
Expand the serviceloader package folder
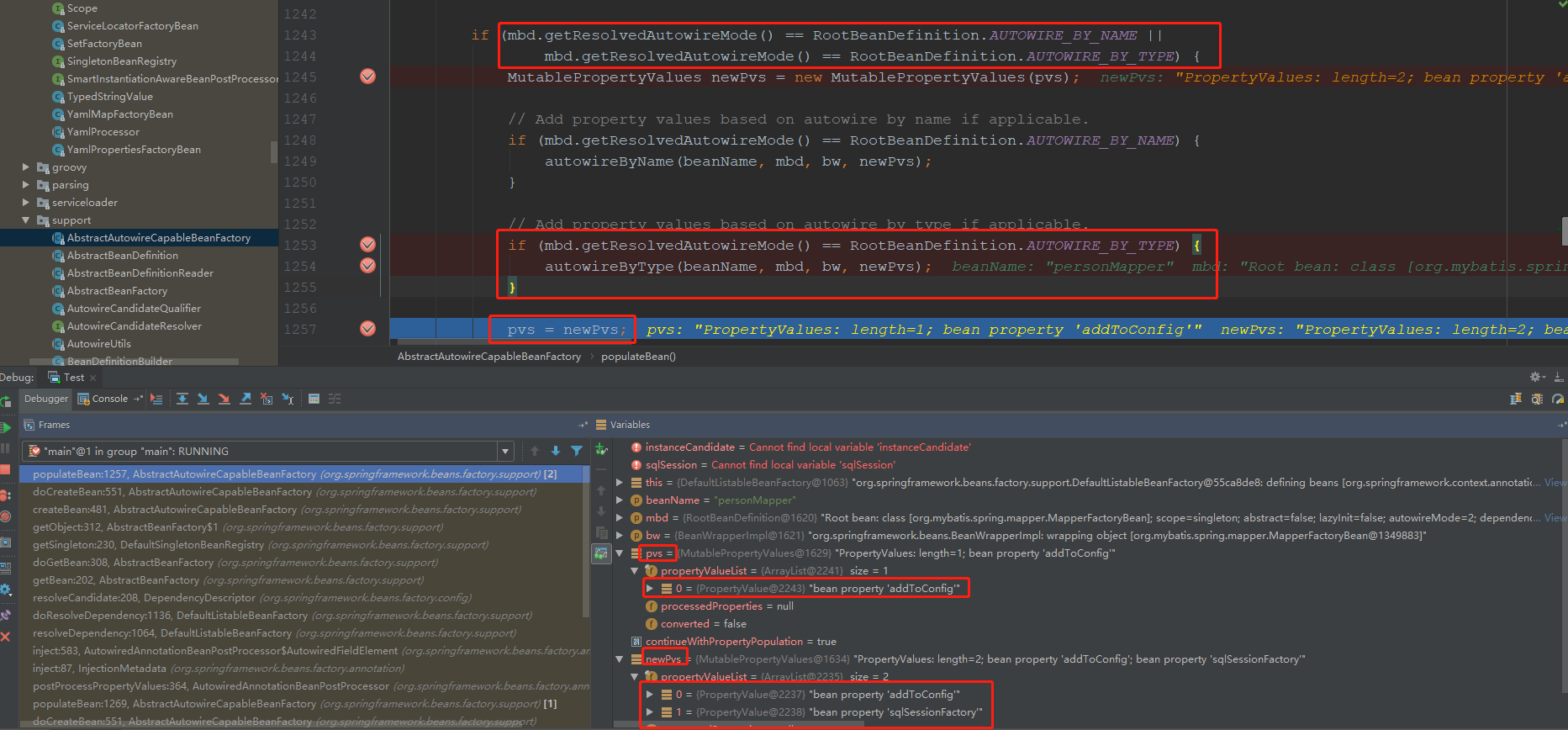click(26, 203)
